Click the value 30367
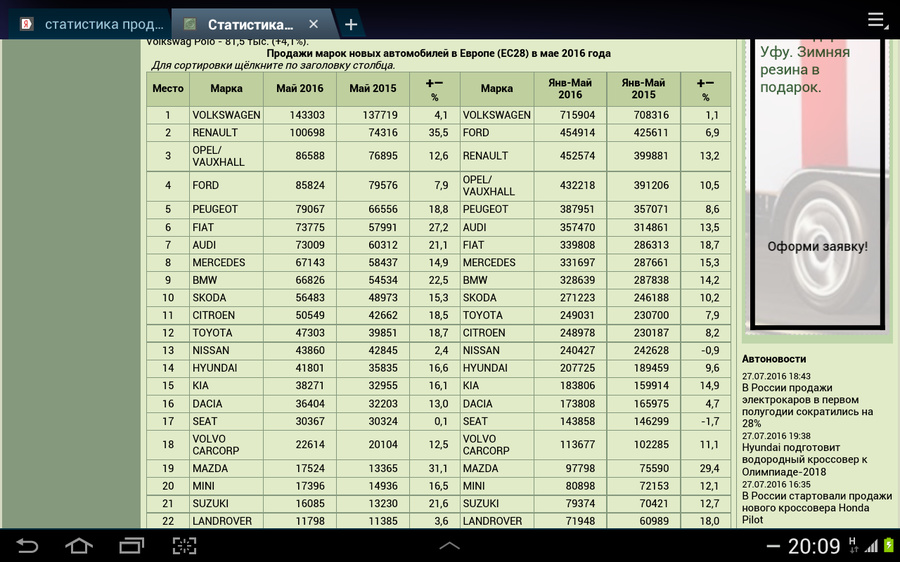The width and height of the screenshot is (900, 562). pos(310,421)
